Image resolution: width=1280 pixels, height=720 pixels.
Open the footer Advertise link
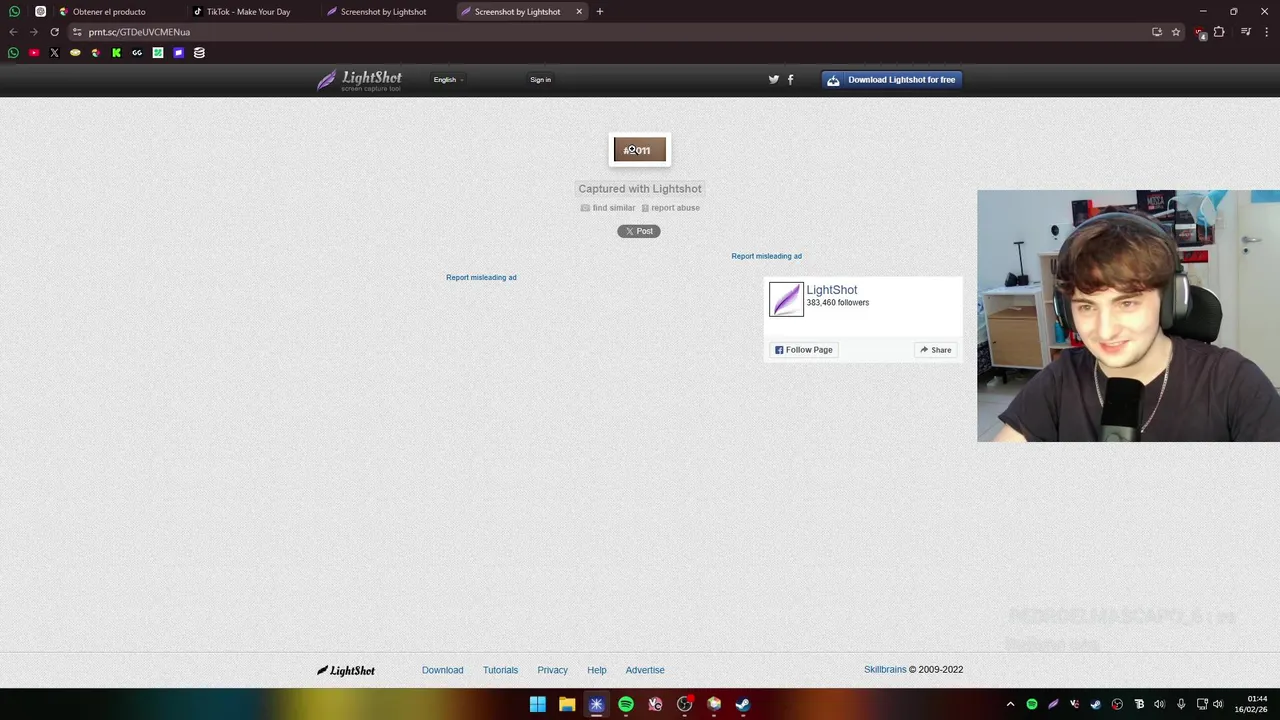[645, 670]
